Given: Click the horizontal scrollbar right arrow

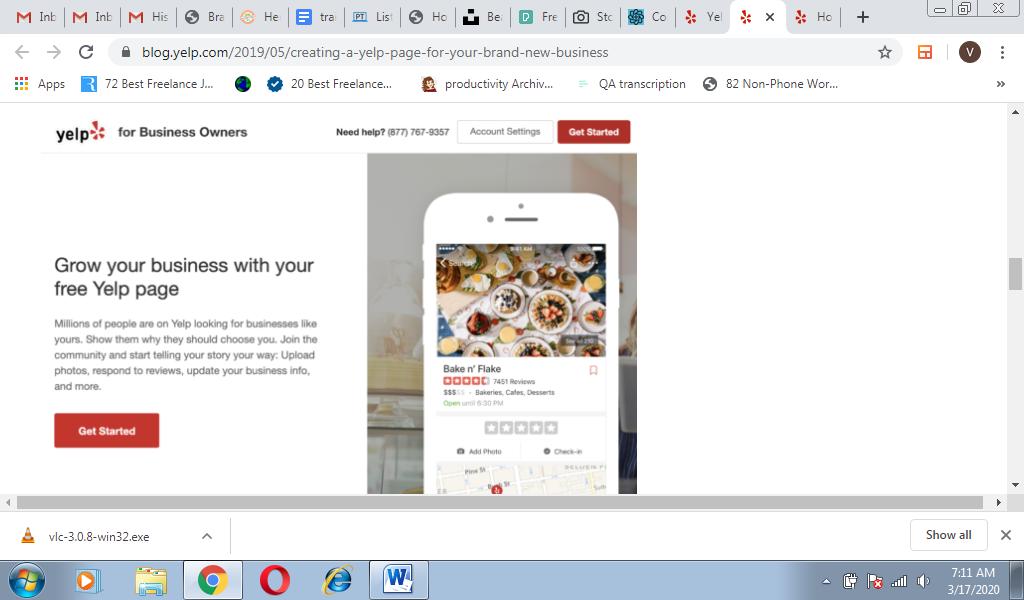Looking at the screenshot, I should 999,502.
